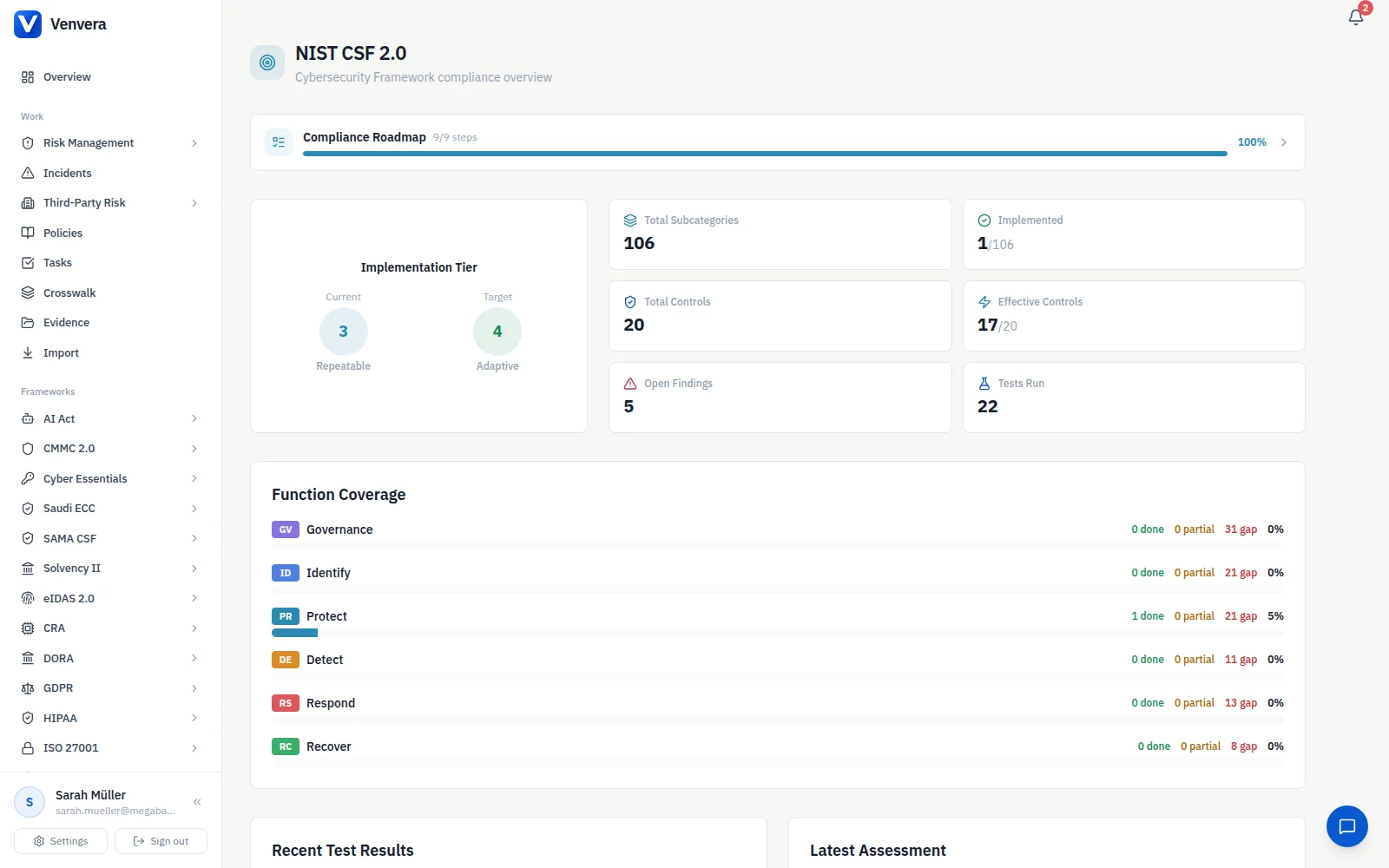Expand Risk Management submenu chevron
This screenshot has width=1389, height=868.
pos(194,143)
